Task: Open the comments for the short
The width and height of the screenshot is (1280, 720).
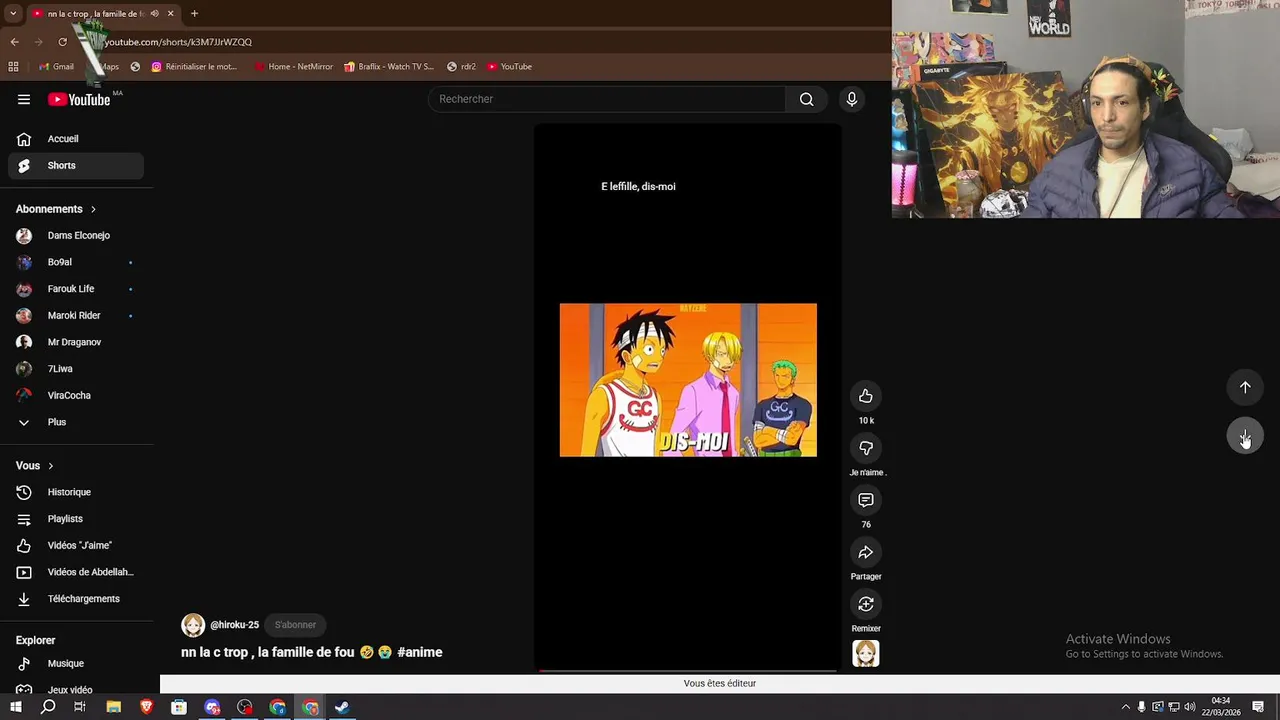Action: point(866,500)
